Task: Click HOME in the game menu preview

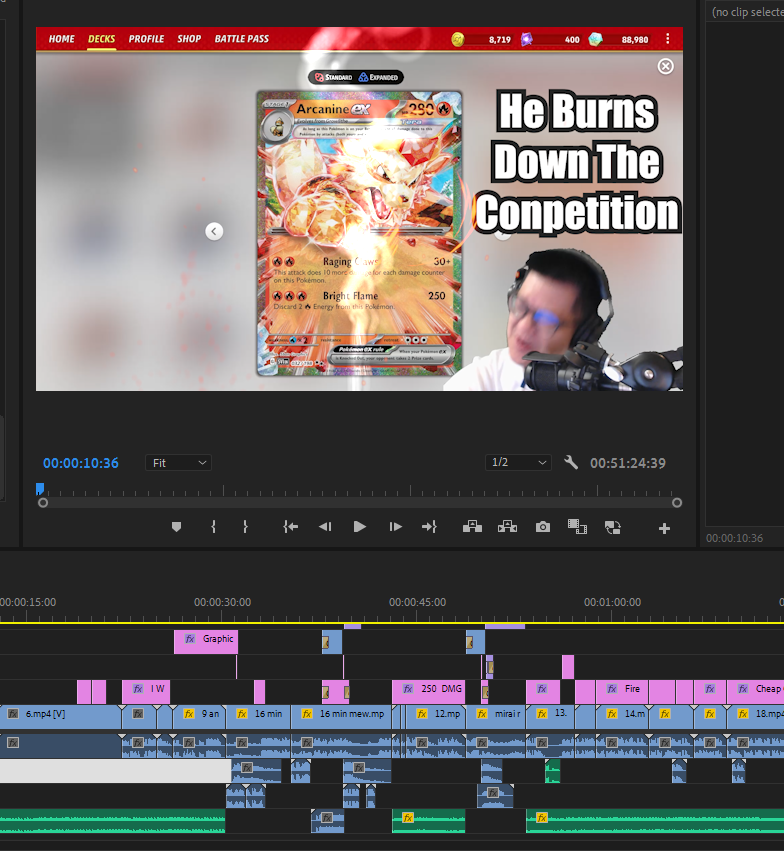Action: pyautogui.click(x=61, y=39)
